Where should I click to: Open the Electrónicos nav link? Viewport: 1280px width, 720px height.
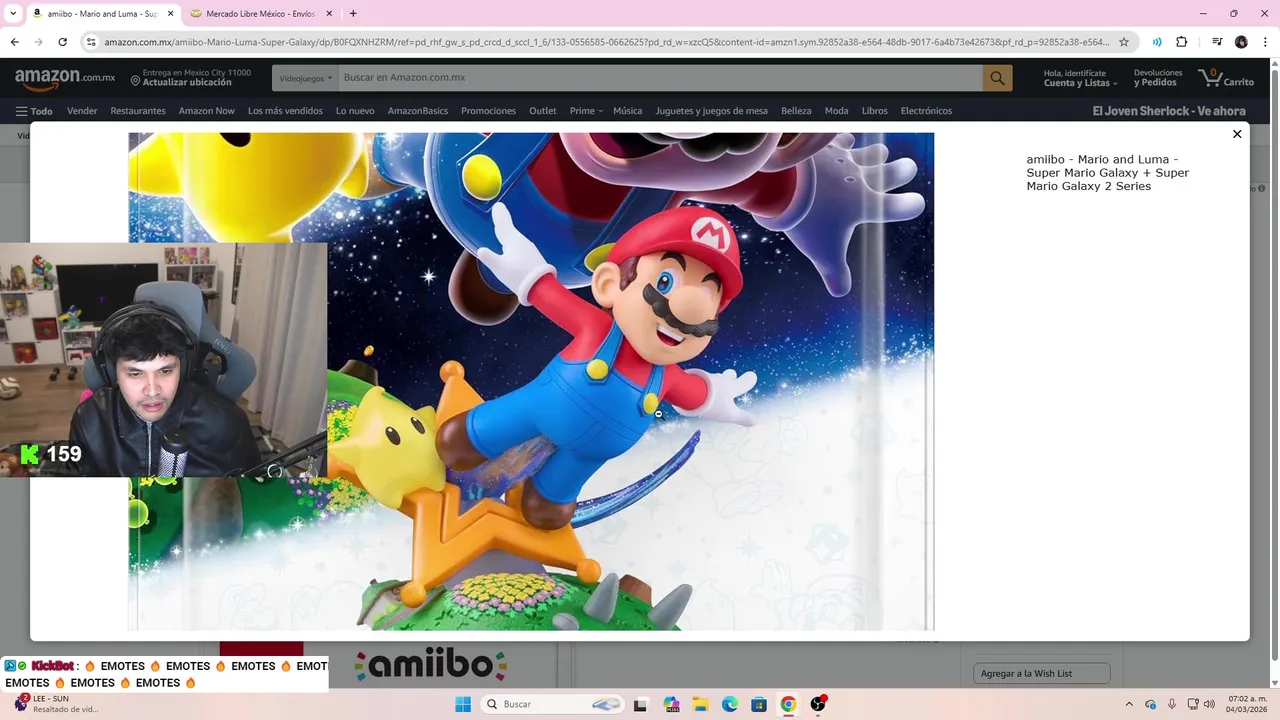926,111
